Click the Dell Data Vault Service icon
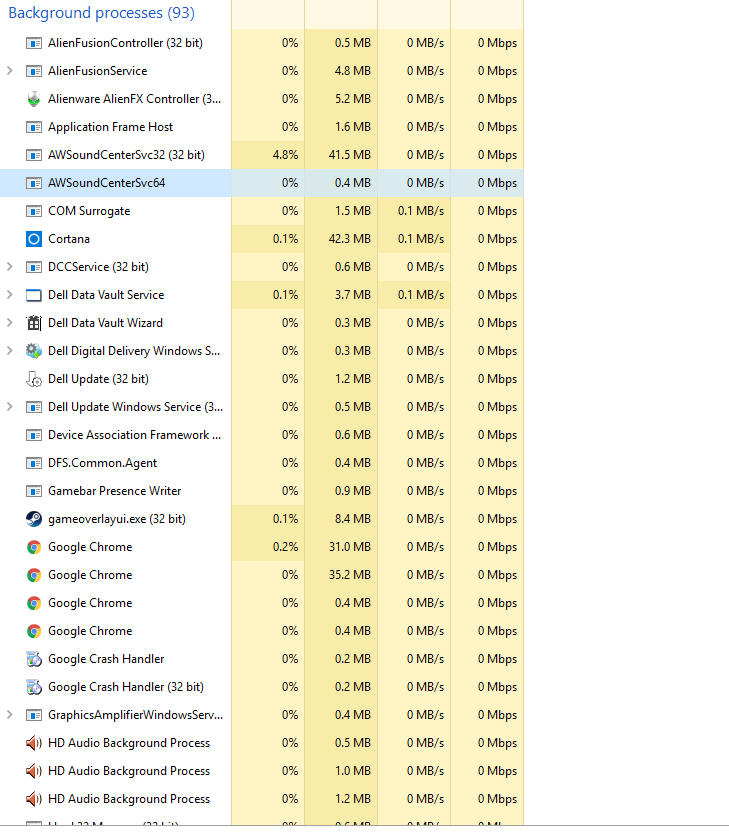The width and height of the screenshot is (729, 834). click(33, 295)
